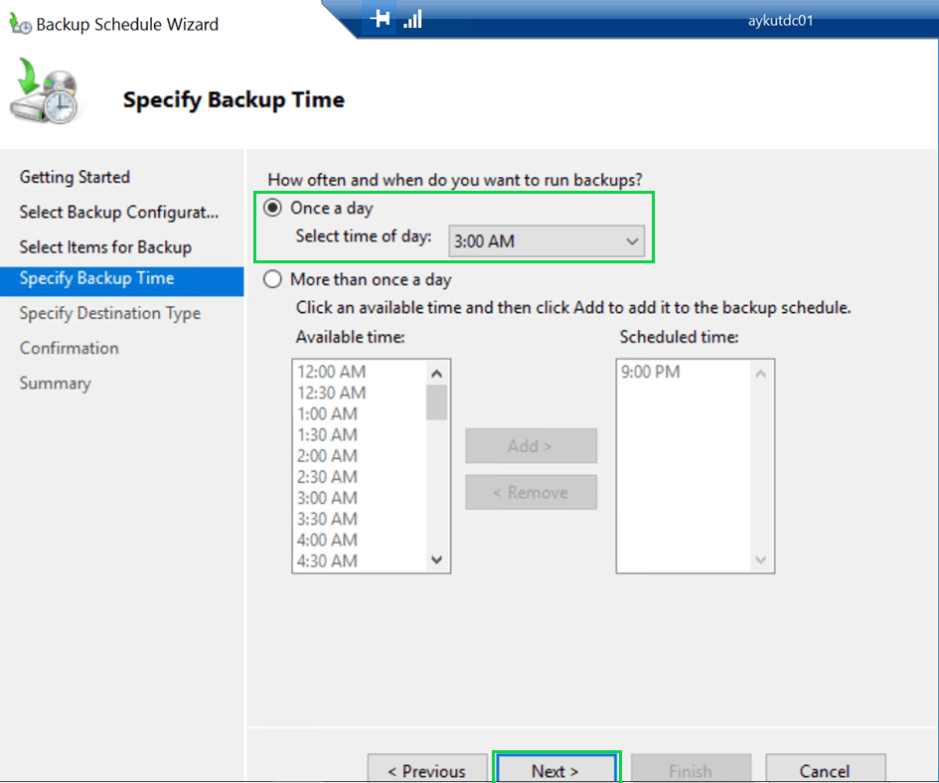Click the "< Remove" button
Screen dimensions: 939x783
[x=531, y=492]
